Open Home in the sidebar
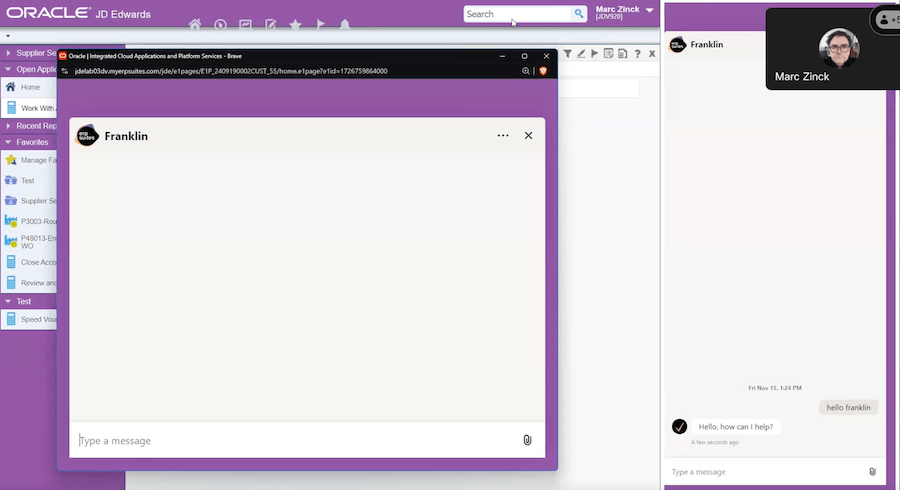This screenshot has height=490, width=900. pos(30,87)
